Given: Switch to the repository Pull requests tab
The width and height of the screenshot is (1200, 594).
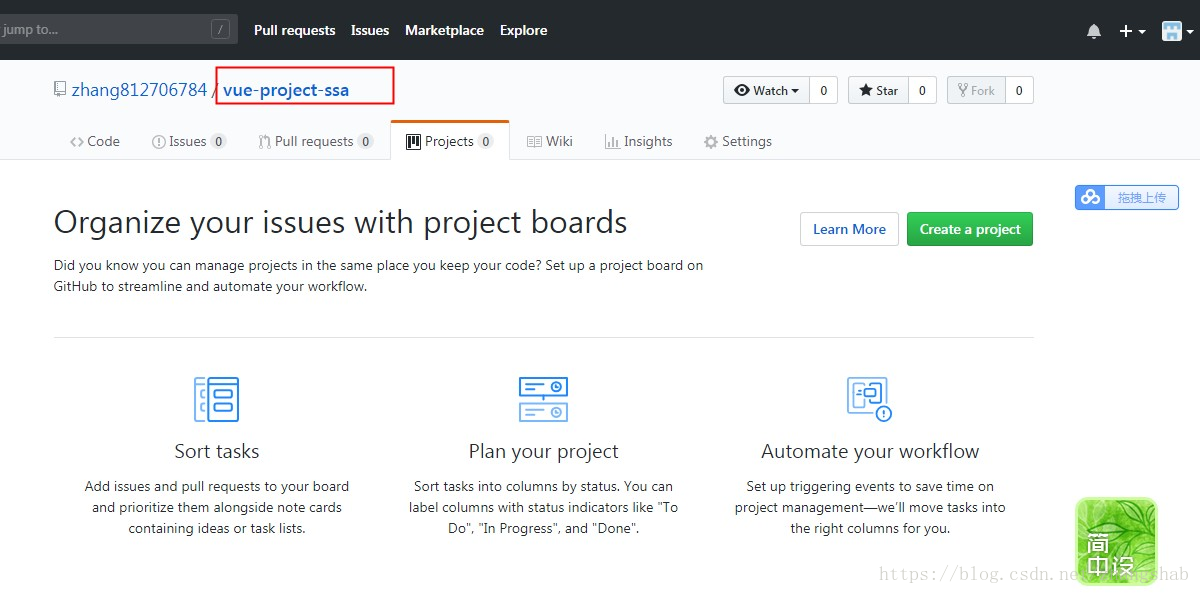Looking at the screenshot, I should 316,142.
